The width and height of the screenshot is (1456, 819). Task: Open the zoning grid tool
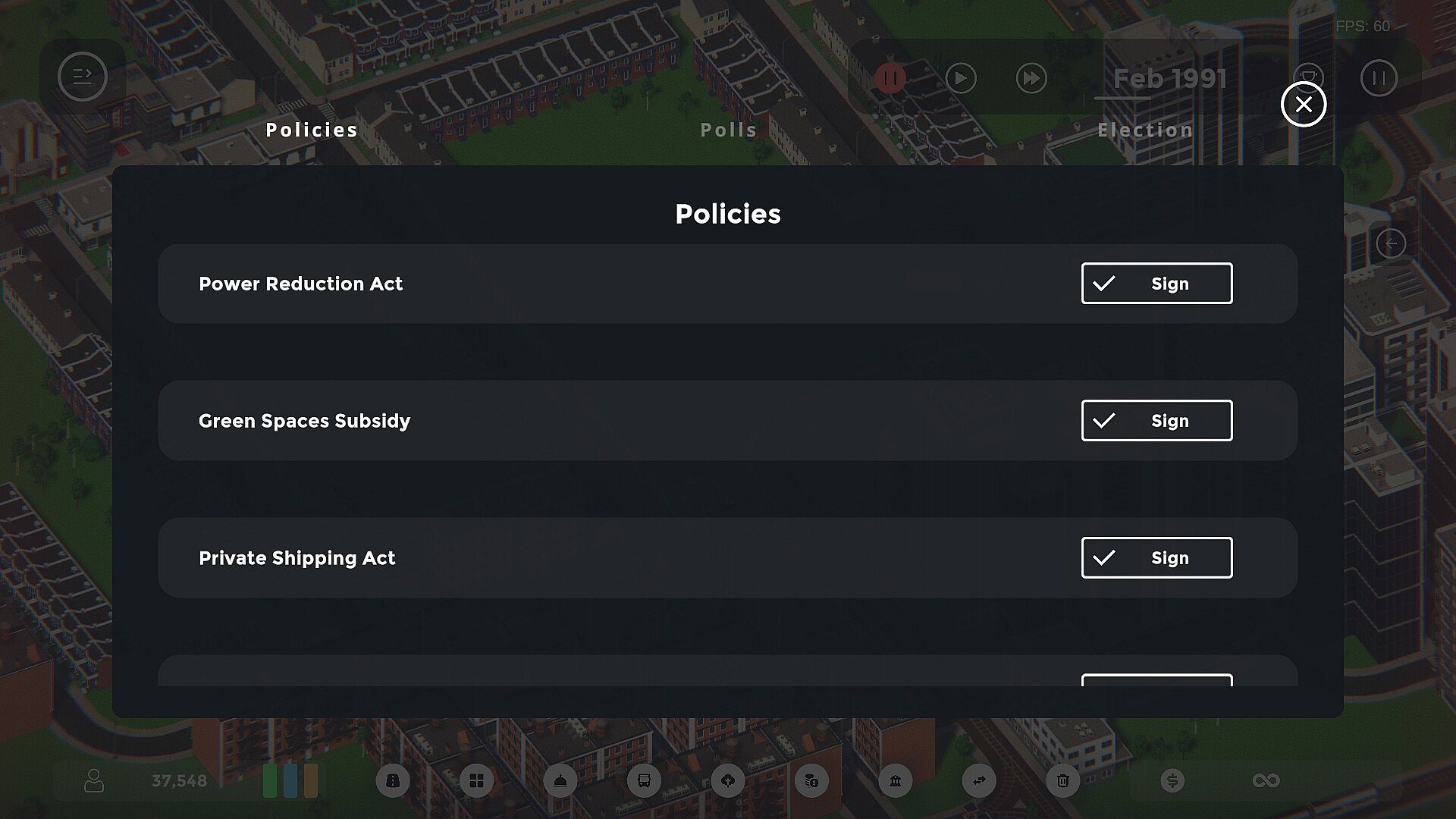tap(476, 780)
